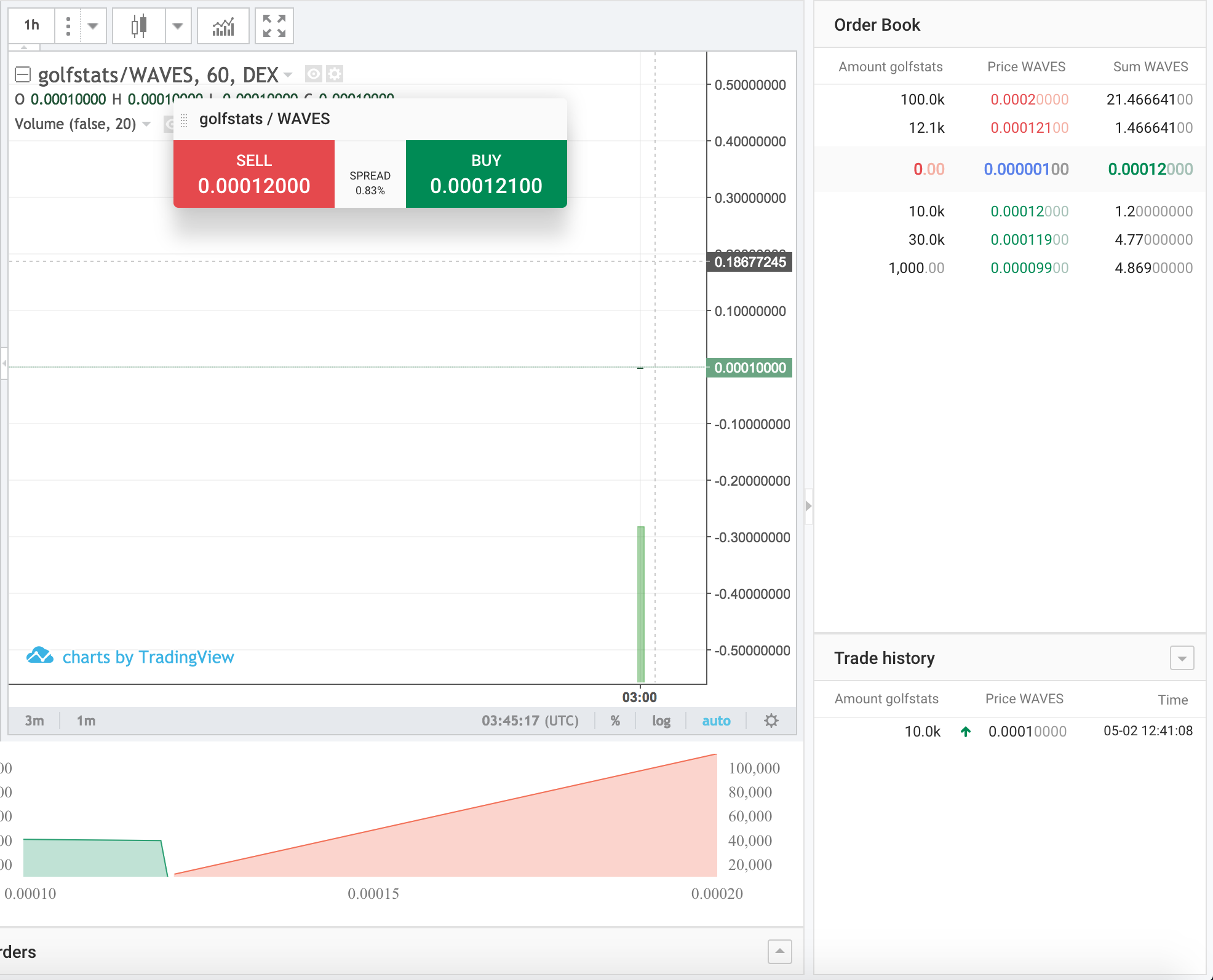Open the indicators chart icon
Image resolution: width=1213 pixels, height=980 pixels.
click(223, 26)
